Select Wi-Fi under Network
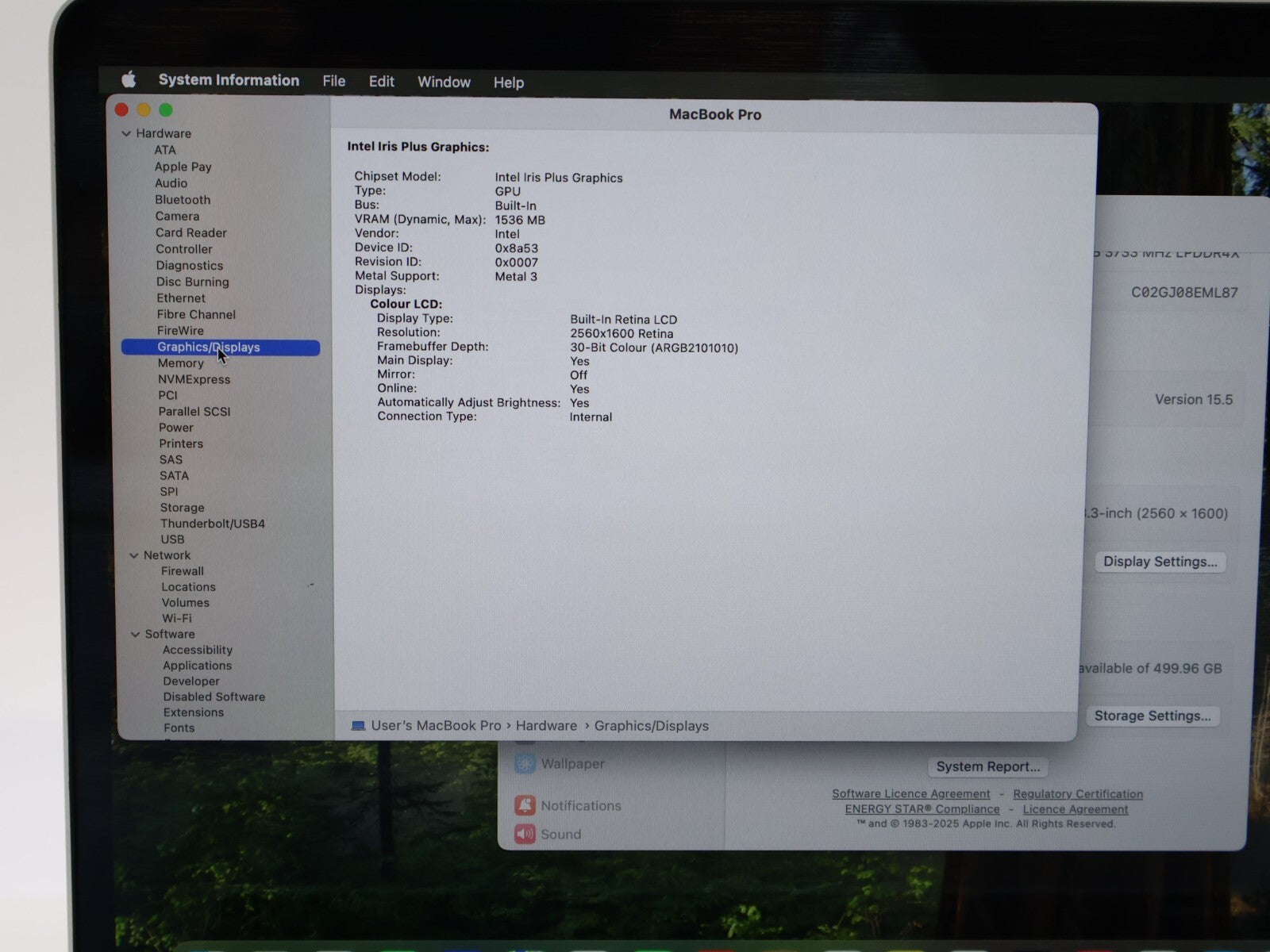1270x952 pixels. [x=177, y=619]
